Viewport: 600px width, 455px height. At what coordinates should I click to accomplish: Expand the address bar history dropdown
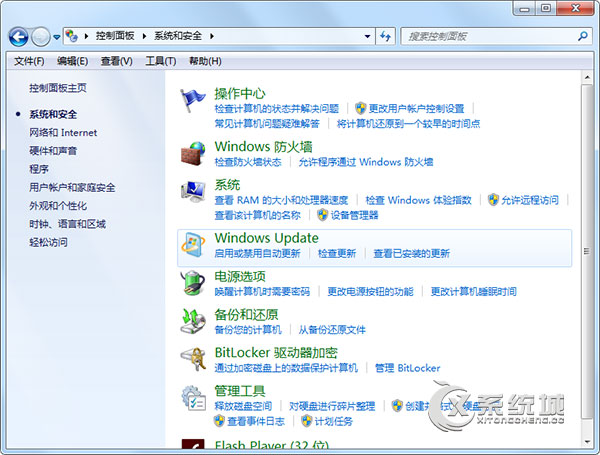[x=367, y=36]
